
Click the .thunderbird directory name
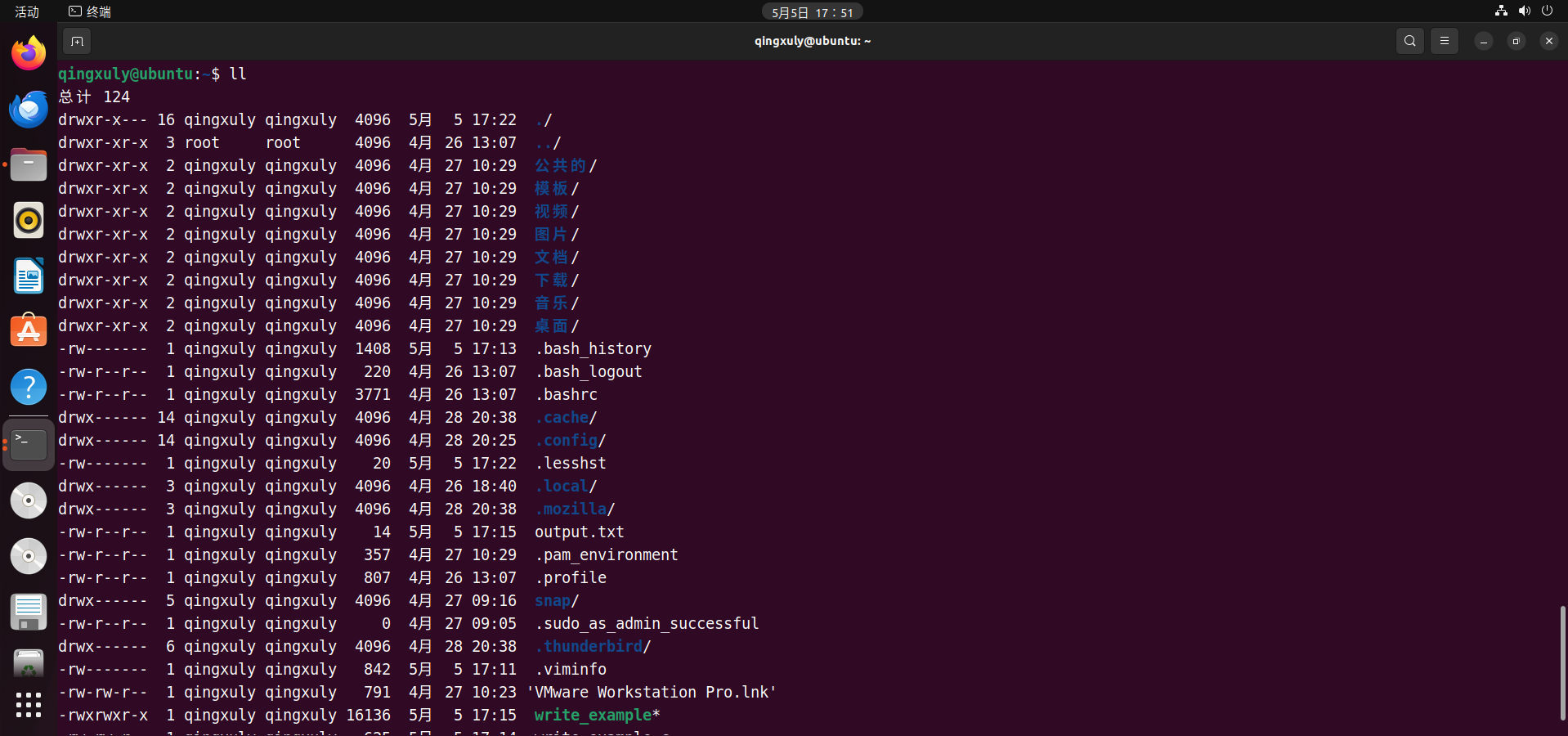[x=589, y=647]
